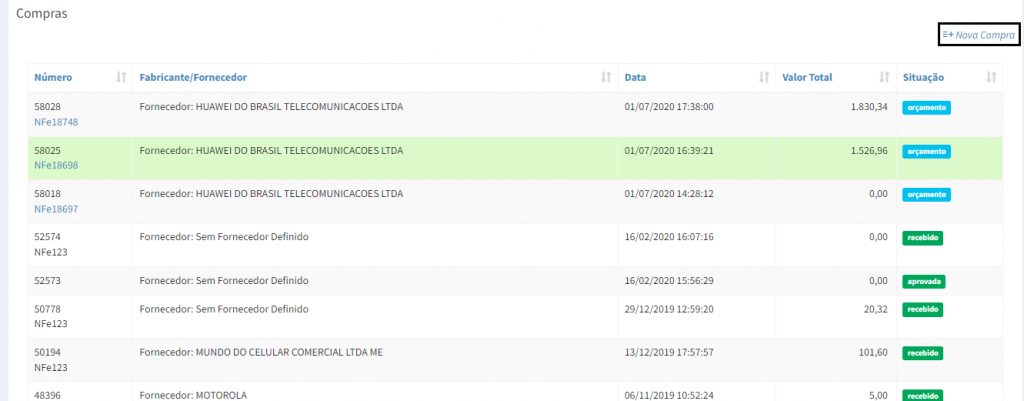Screen dimensions: 1024x401
Task: Click recebido badge for purchase 50194
Action: click(x=923, y=353)
